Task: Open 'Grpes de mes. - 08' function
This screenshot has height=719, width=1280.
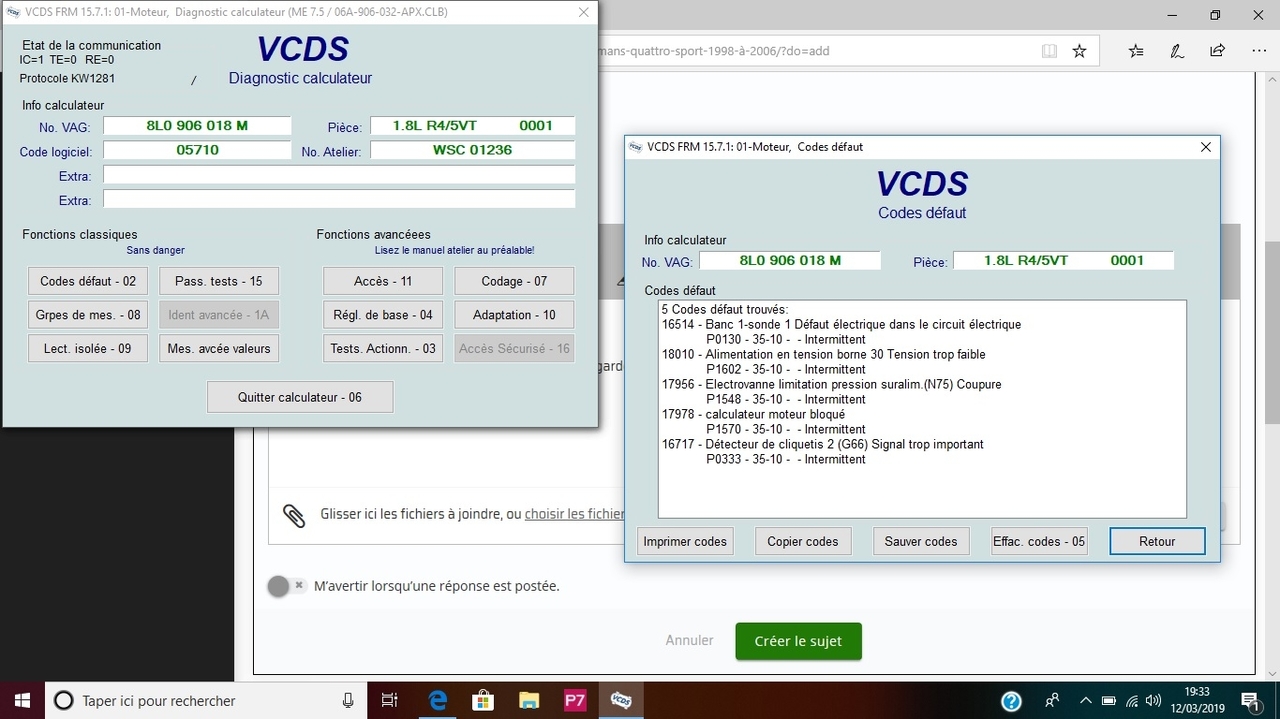Action: tap(88, 315)
